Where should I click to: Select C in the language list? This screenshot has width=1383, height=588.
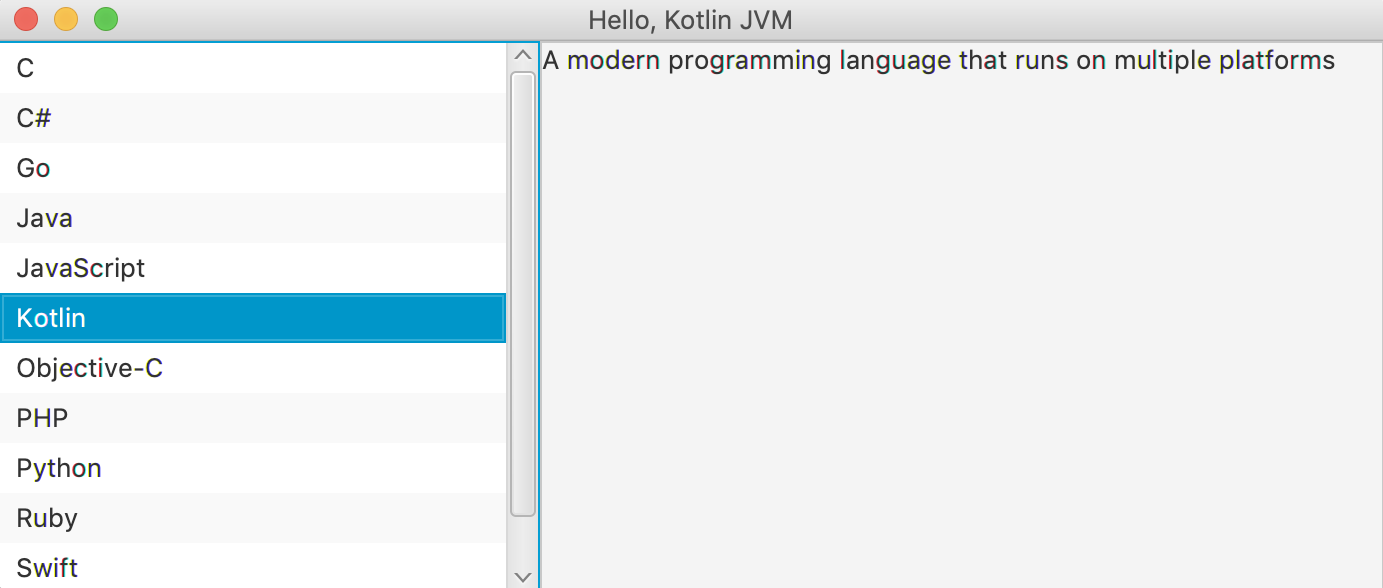coord(253,68)
